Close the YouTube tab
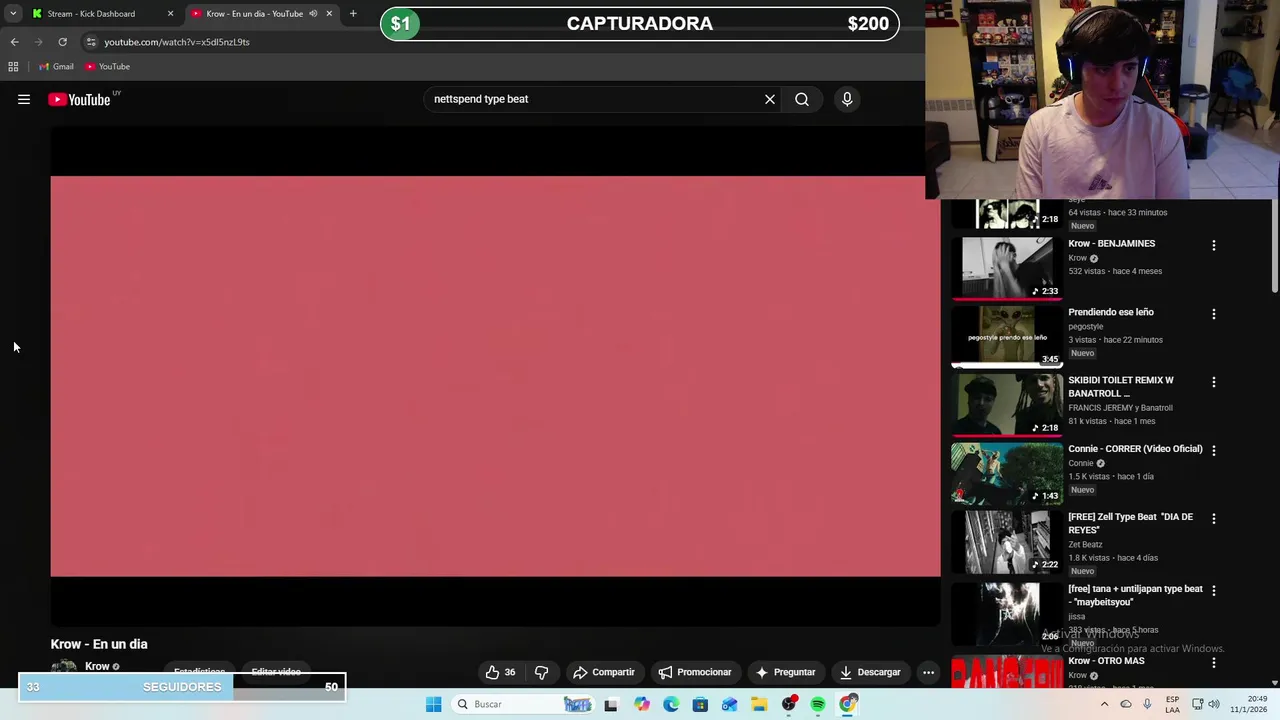 pyautogui.click(x=329, y=14)
